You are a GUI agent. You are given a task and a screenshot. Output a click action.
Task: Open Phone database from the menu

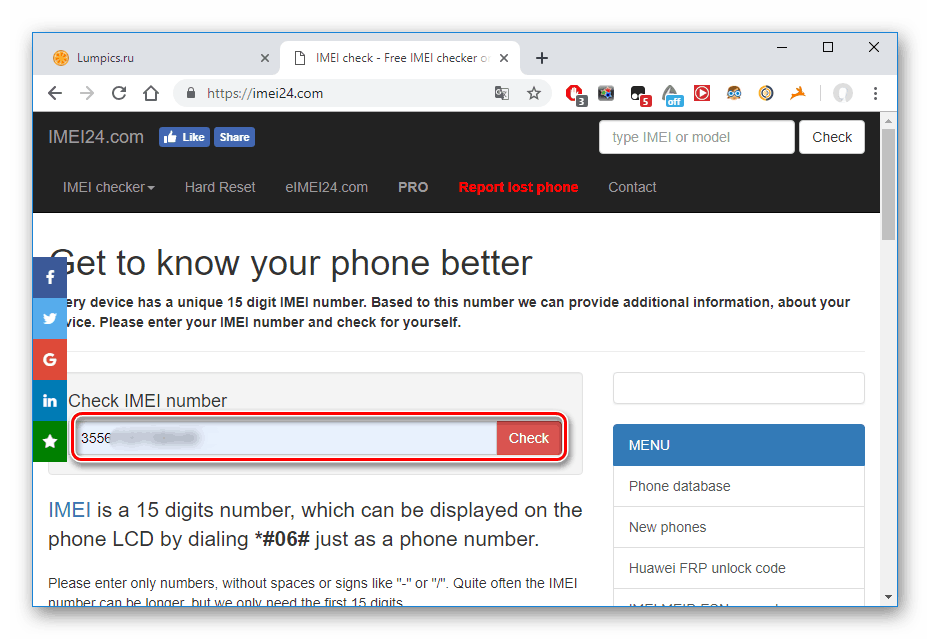pos(739,486)
